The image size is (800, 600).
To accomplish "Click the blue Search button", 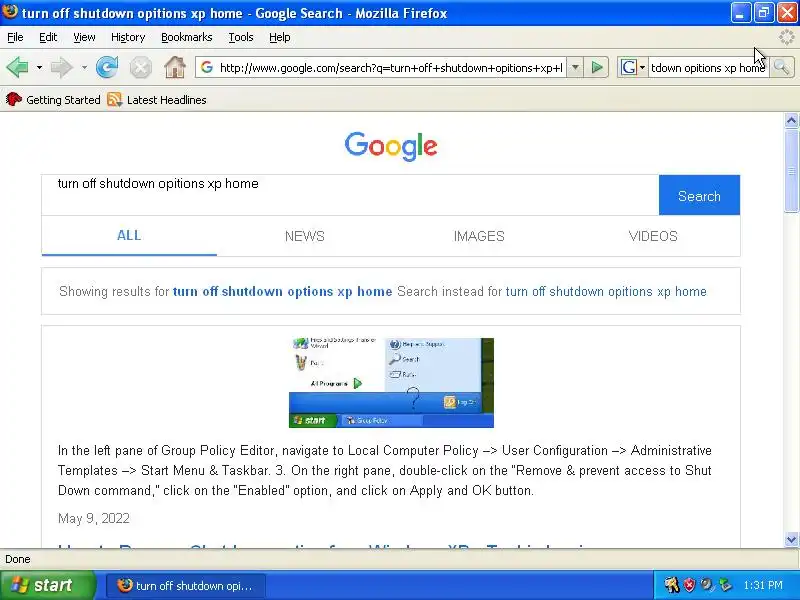I will click(699, 195).
